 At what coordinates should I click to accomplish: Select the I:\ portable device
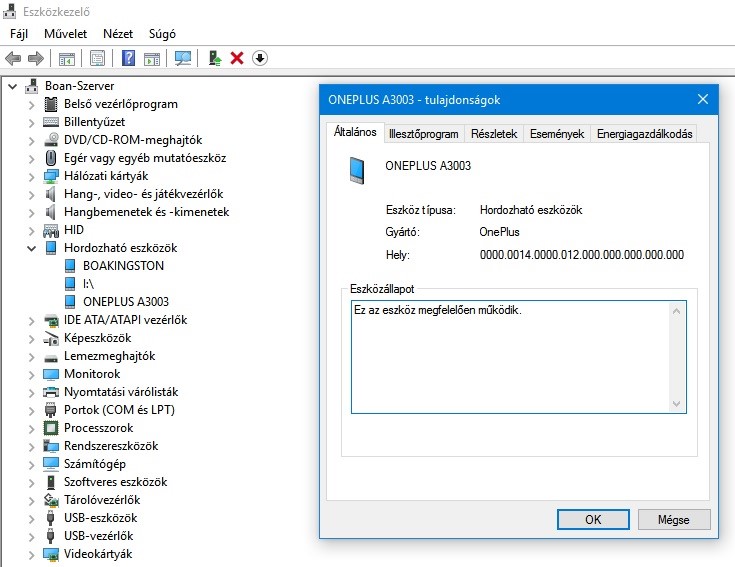88,284
